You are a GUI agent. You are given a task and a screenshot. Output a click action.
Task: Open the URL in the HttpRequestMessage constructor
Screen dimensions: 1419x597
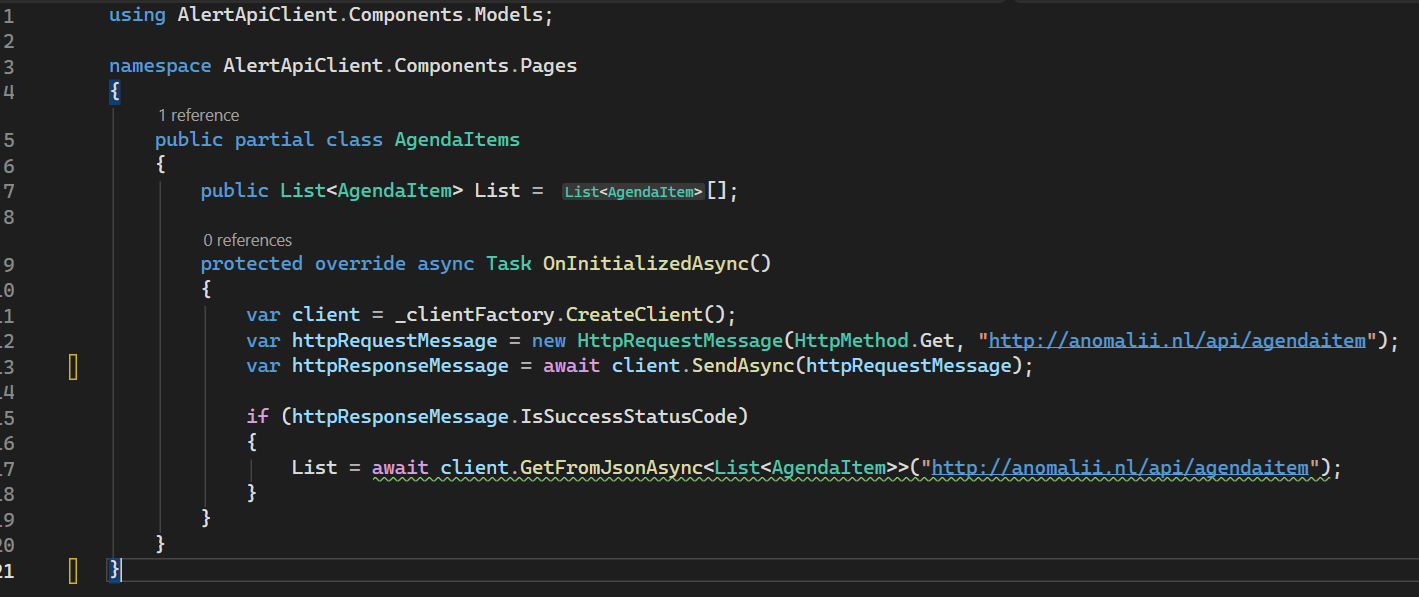pos(1177,341)
